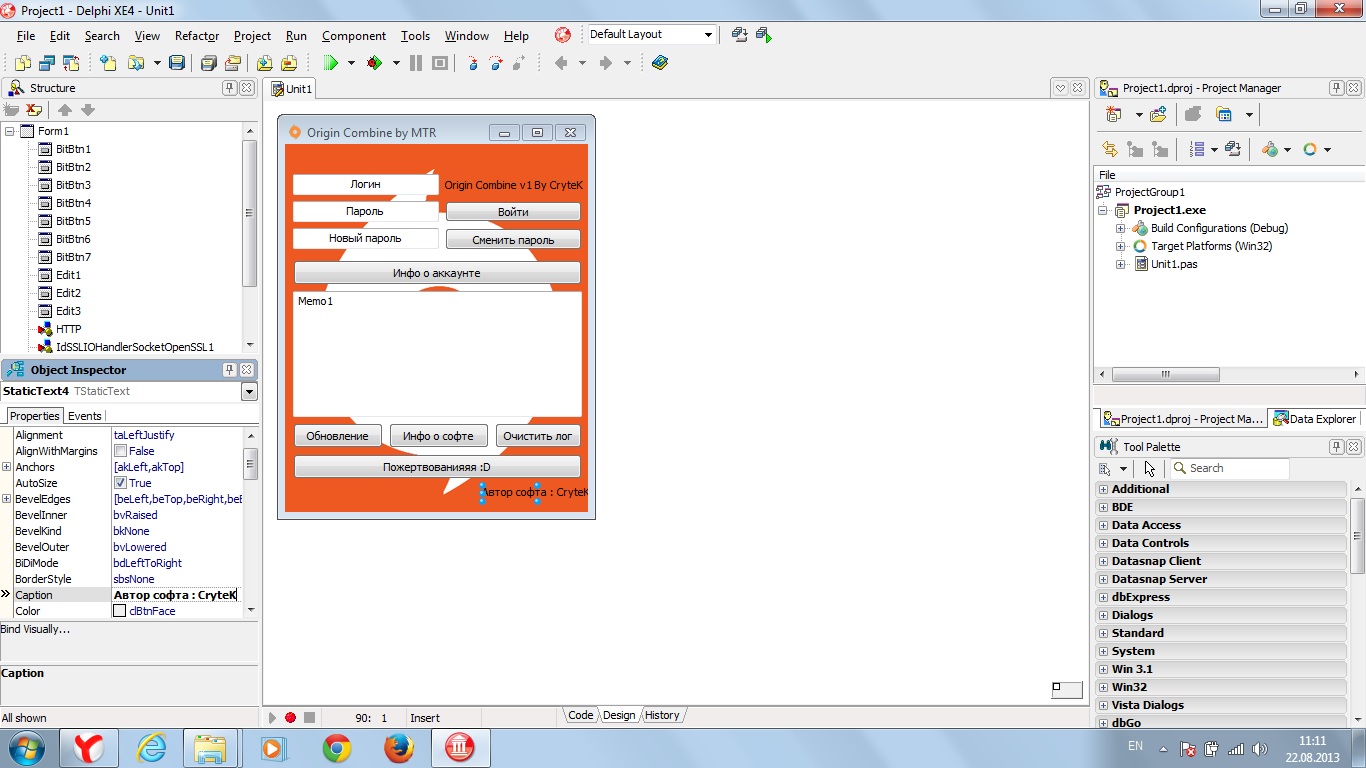Click the Инфо о аккаунте button

(x=437, y=273)
